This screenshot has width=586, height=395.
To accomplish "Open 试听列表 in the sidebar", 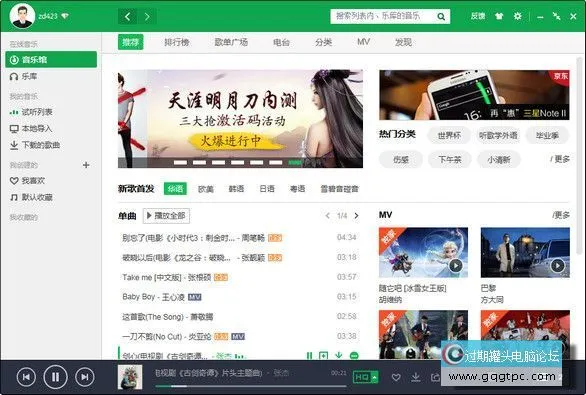I will click(x=31, y=112).
